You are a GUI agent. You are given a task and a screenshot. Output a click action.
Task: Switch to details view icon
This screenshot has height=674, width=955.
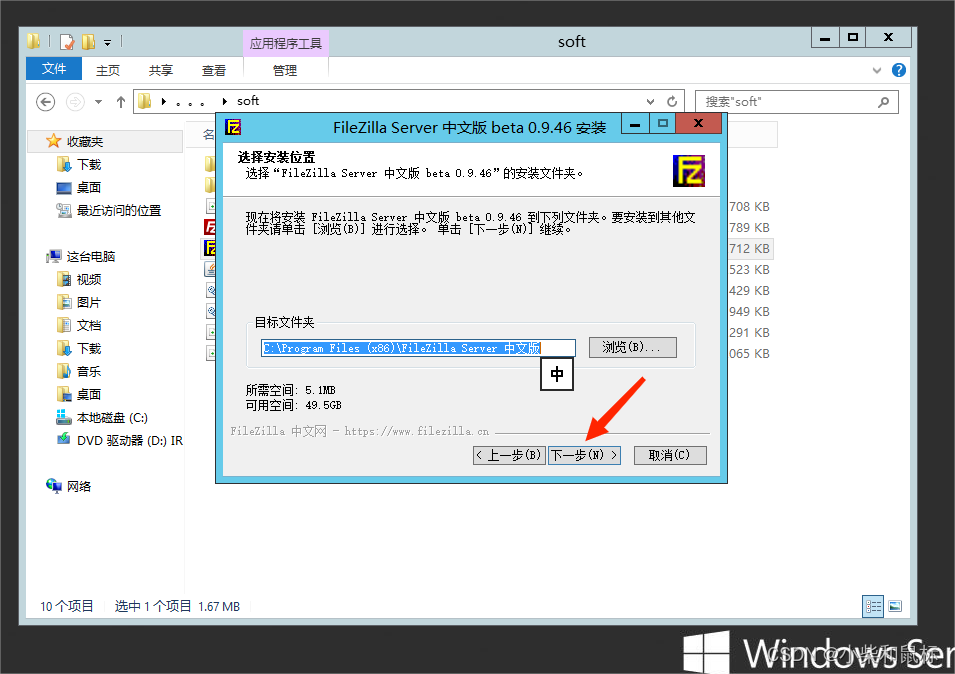coord(873,606)
